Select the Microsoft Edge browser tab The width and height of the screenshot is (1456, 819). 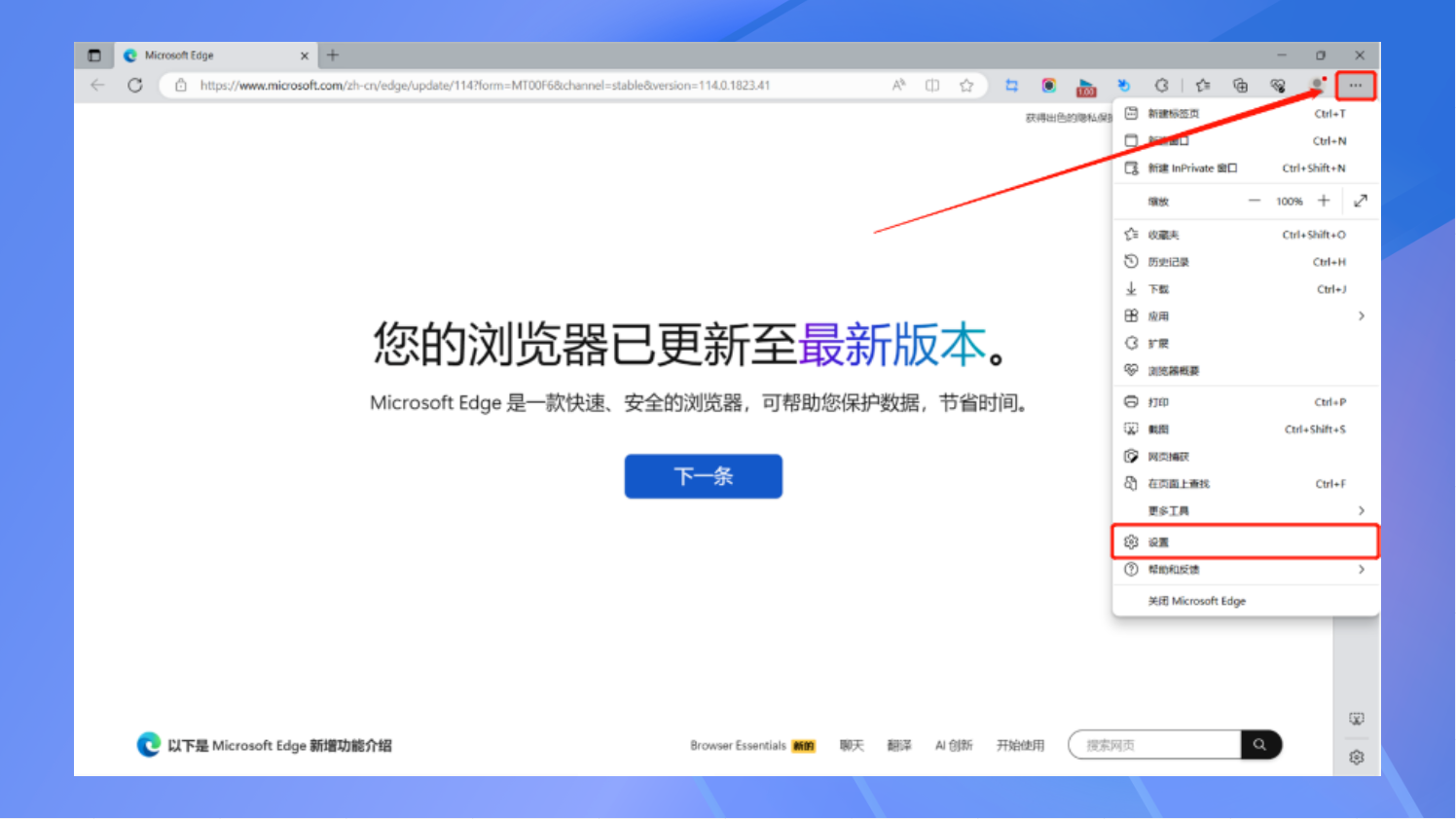coord(216,56)
